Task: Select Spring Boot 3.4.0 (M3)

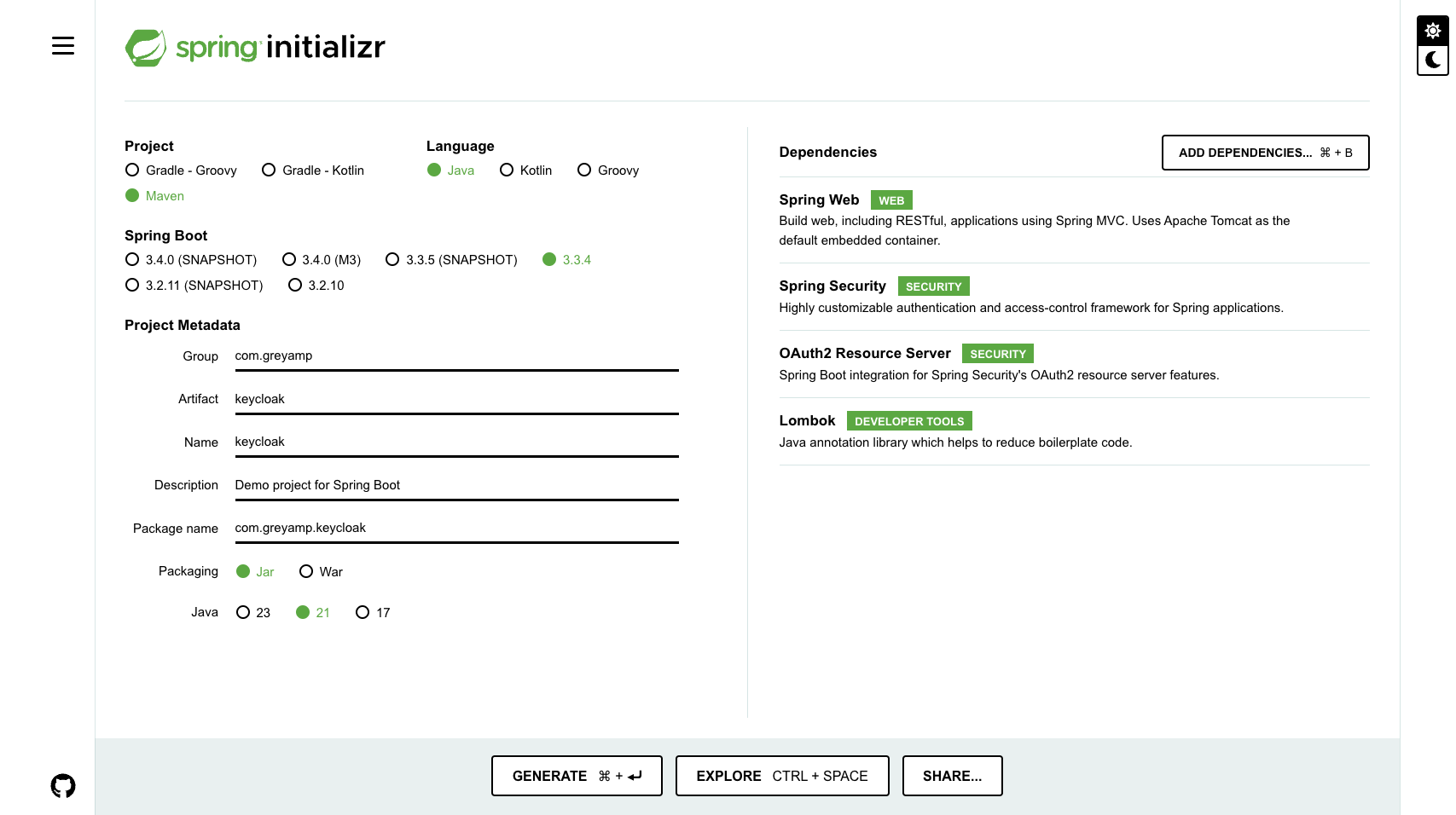Action: pyautogui.click(x=322, y=260)
